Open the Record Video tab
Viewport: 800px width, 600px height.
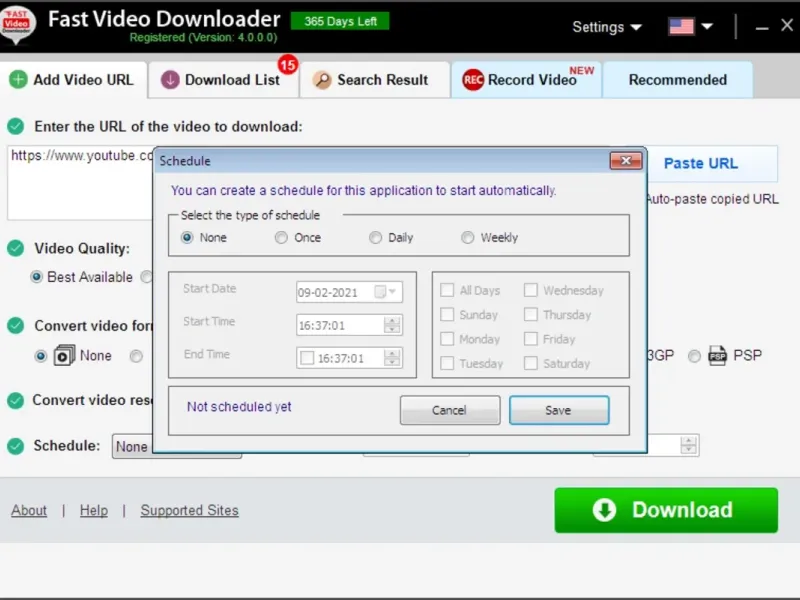coord(526,80)
